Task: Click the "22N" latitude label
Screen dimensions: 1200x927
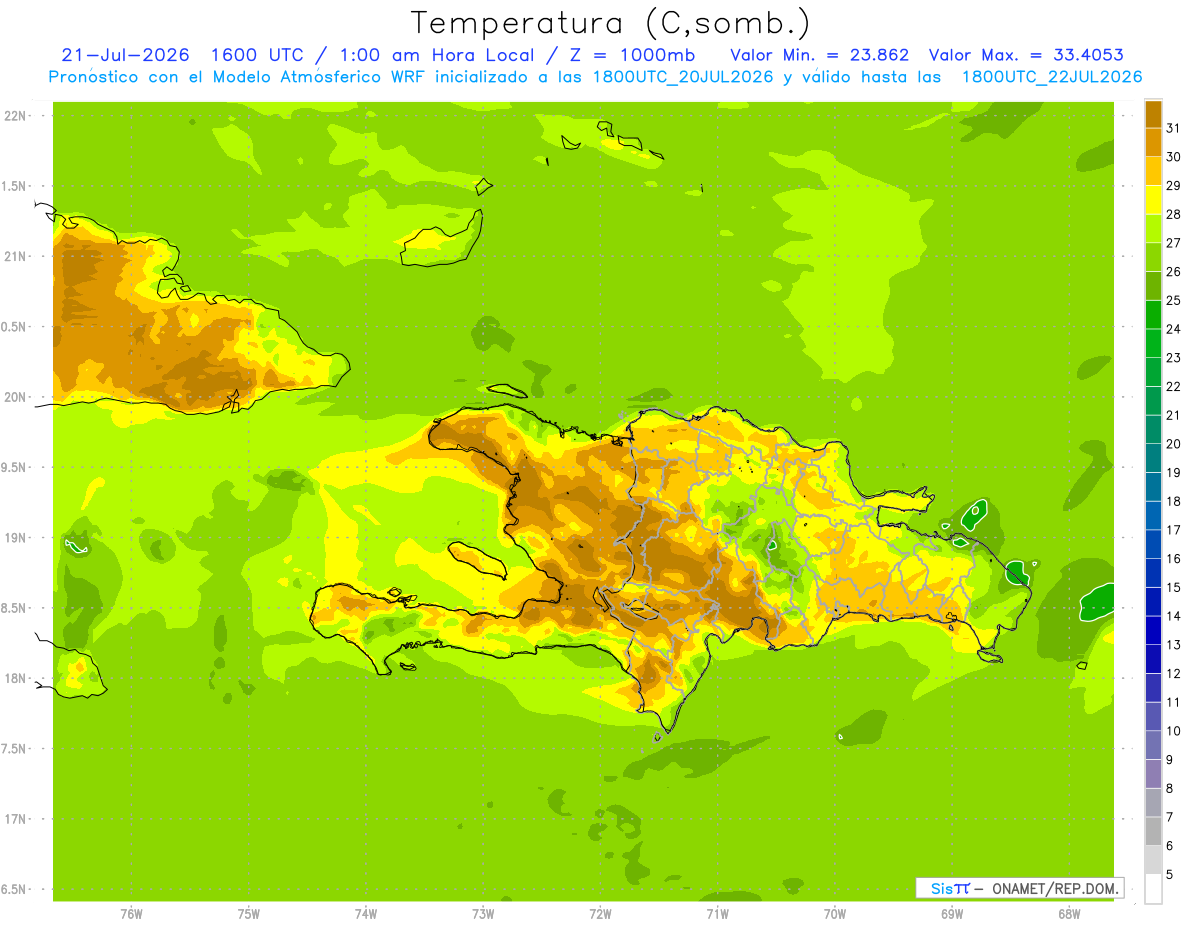Action: tap(15, 115)
